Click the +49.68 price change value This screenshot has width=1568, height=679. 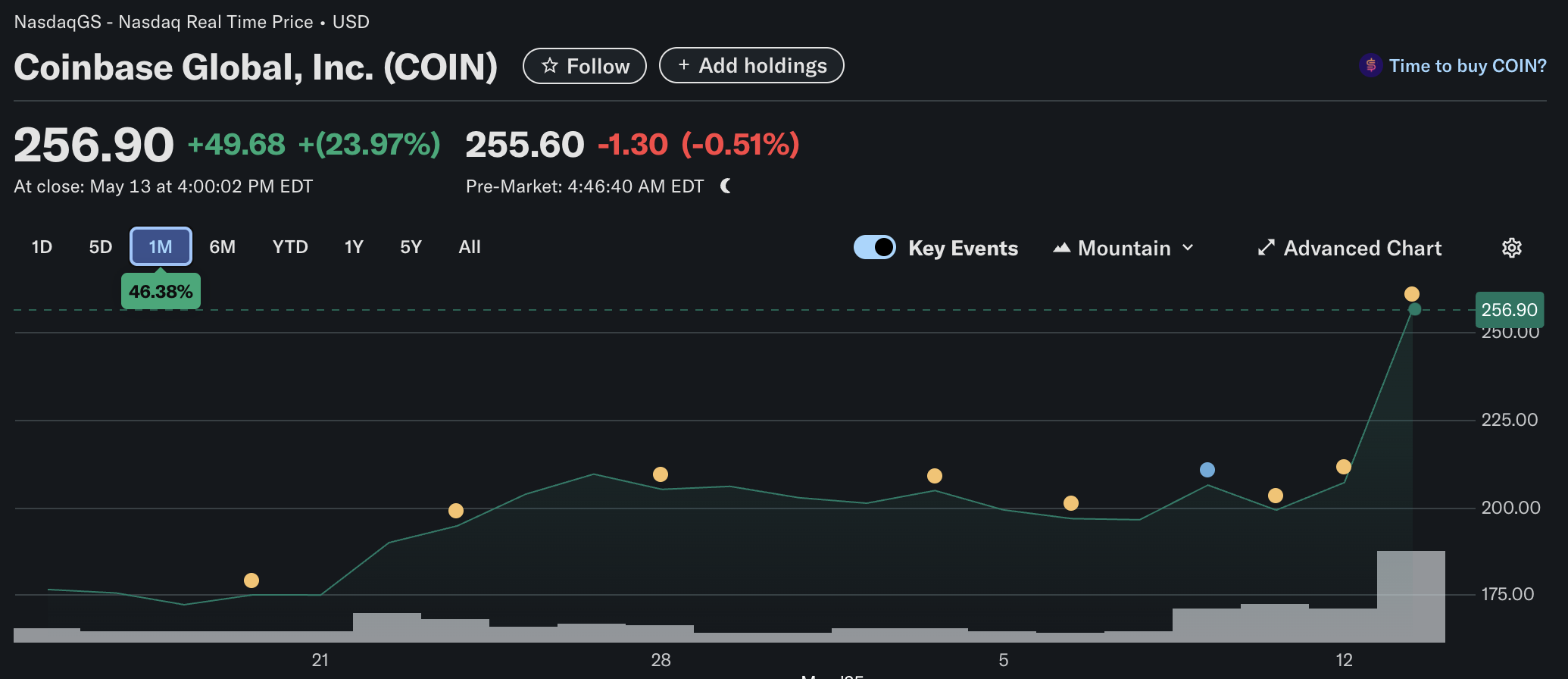(236, 144)
